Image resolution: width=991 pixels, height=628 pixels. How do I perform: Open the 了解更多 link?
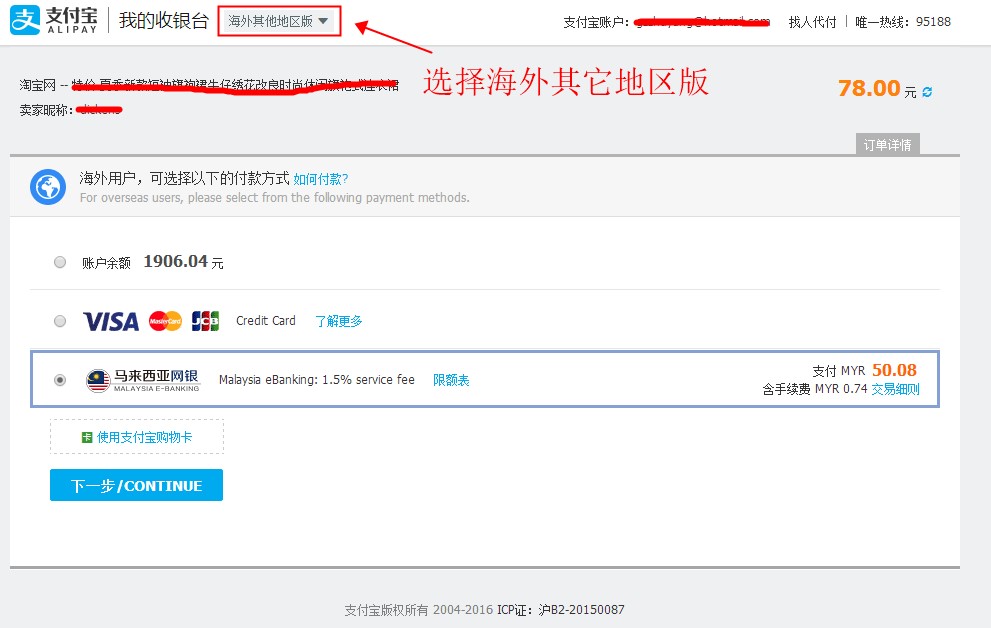click(339, 321)
